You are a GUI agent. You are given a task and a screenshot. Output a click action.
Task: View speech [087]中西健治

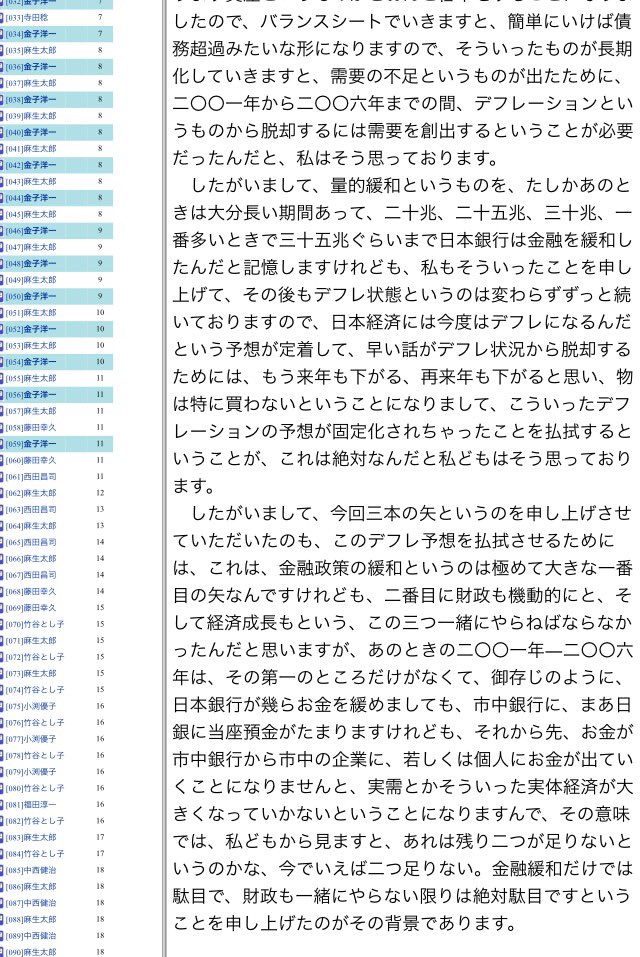[x=31, y=903]
